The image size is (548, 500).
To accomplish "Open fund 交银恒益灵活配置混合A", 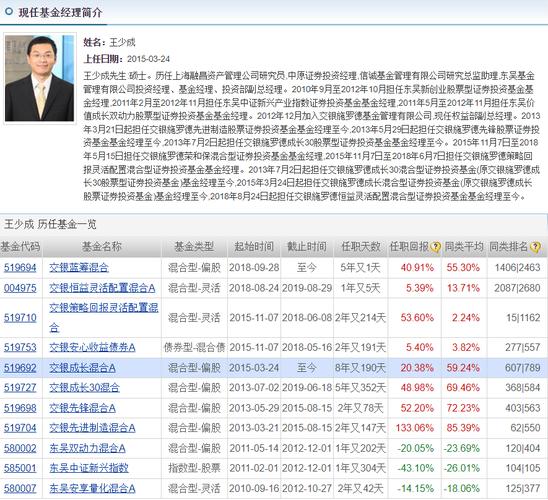I will (x=102, y=288).
